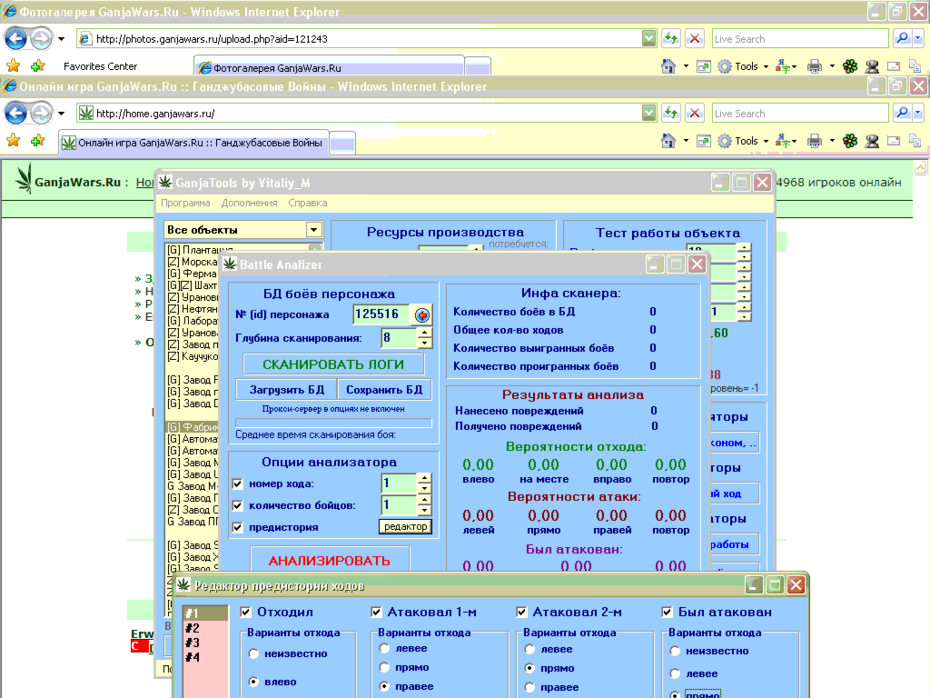This screenshot has height=698, width=930.
Task: Stop loading the home.ganjawars.ru page
Action: click(695, 113)
